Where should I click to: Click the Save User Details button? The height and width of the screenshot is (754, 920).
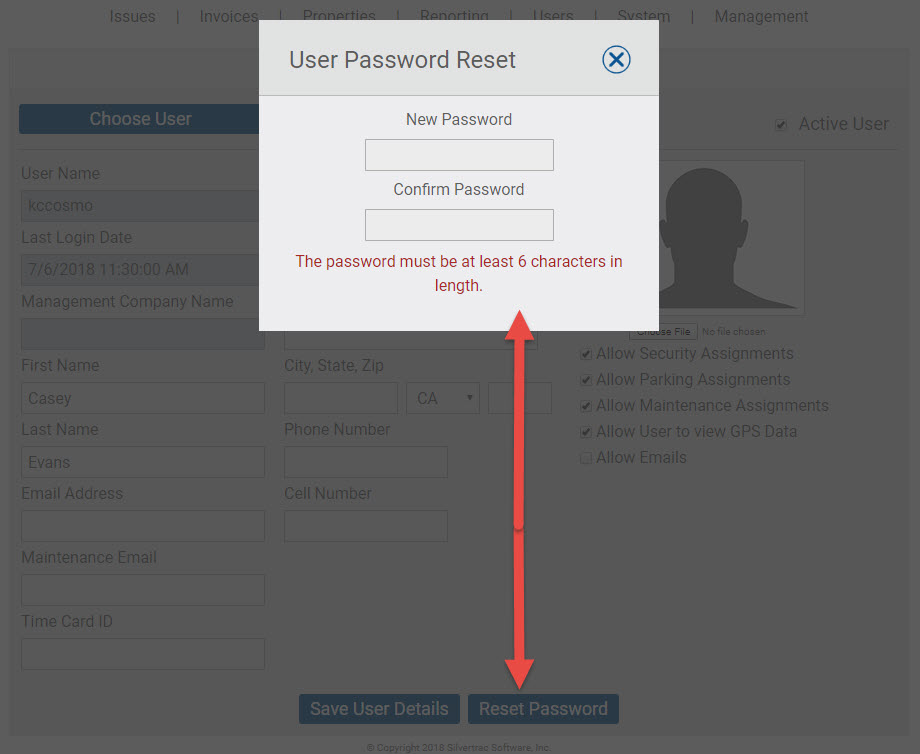tap(379, 709)
